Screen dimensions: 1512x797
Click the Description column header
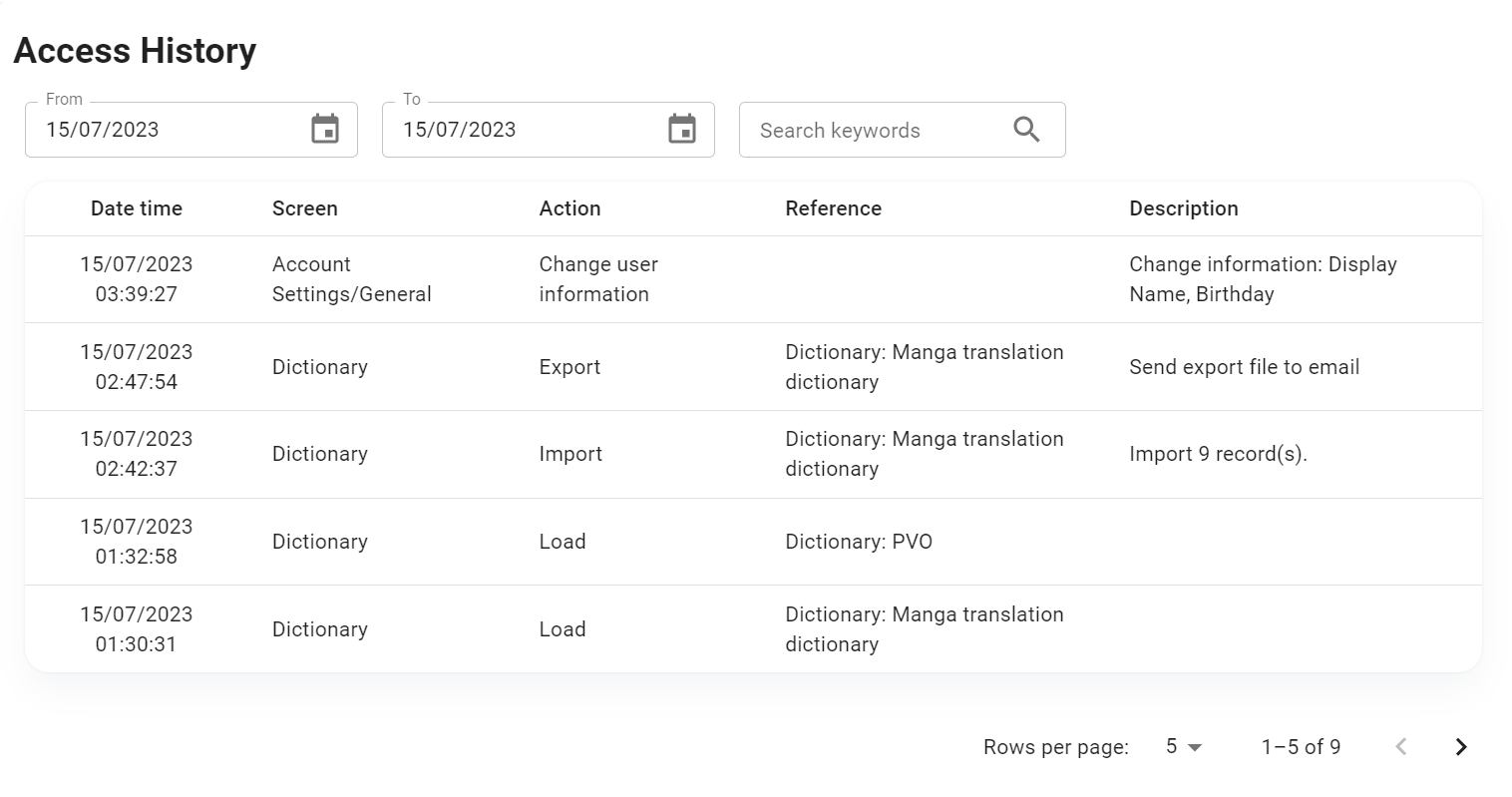tap(1184, 208)
